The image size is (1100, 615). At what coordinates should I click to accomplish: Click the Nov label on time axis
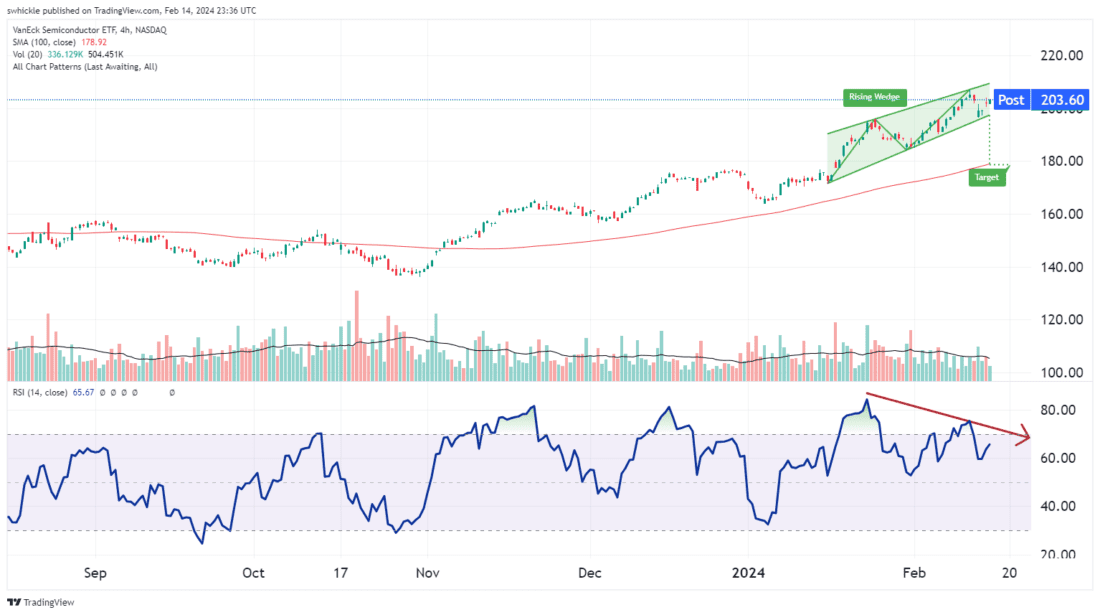(426, 574)
